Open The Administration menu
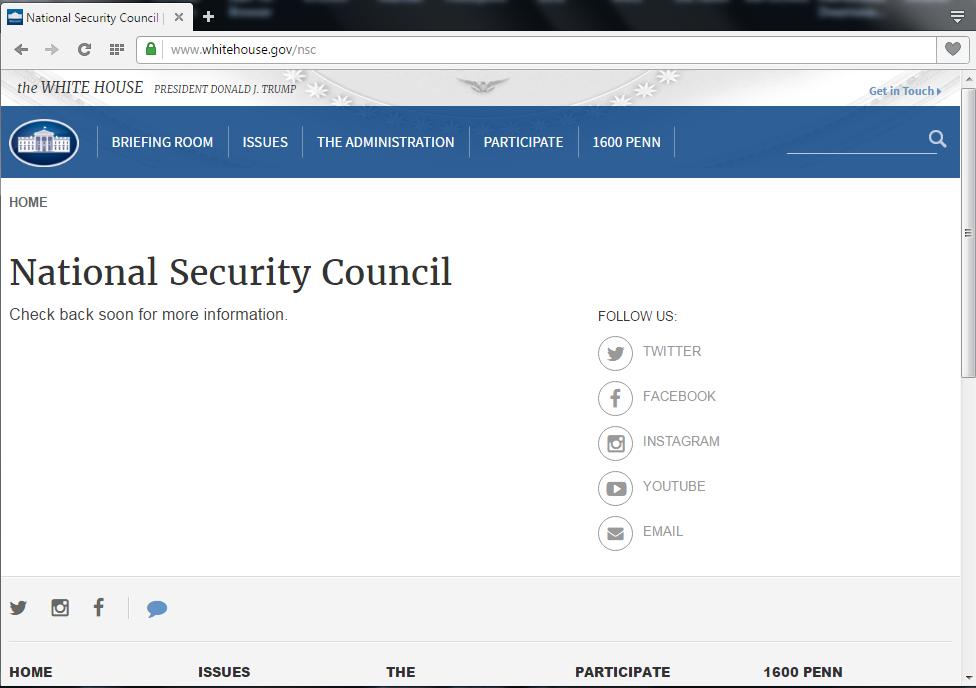This screenshot has width=976, height=688. (x=385, y=142)
